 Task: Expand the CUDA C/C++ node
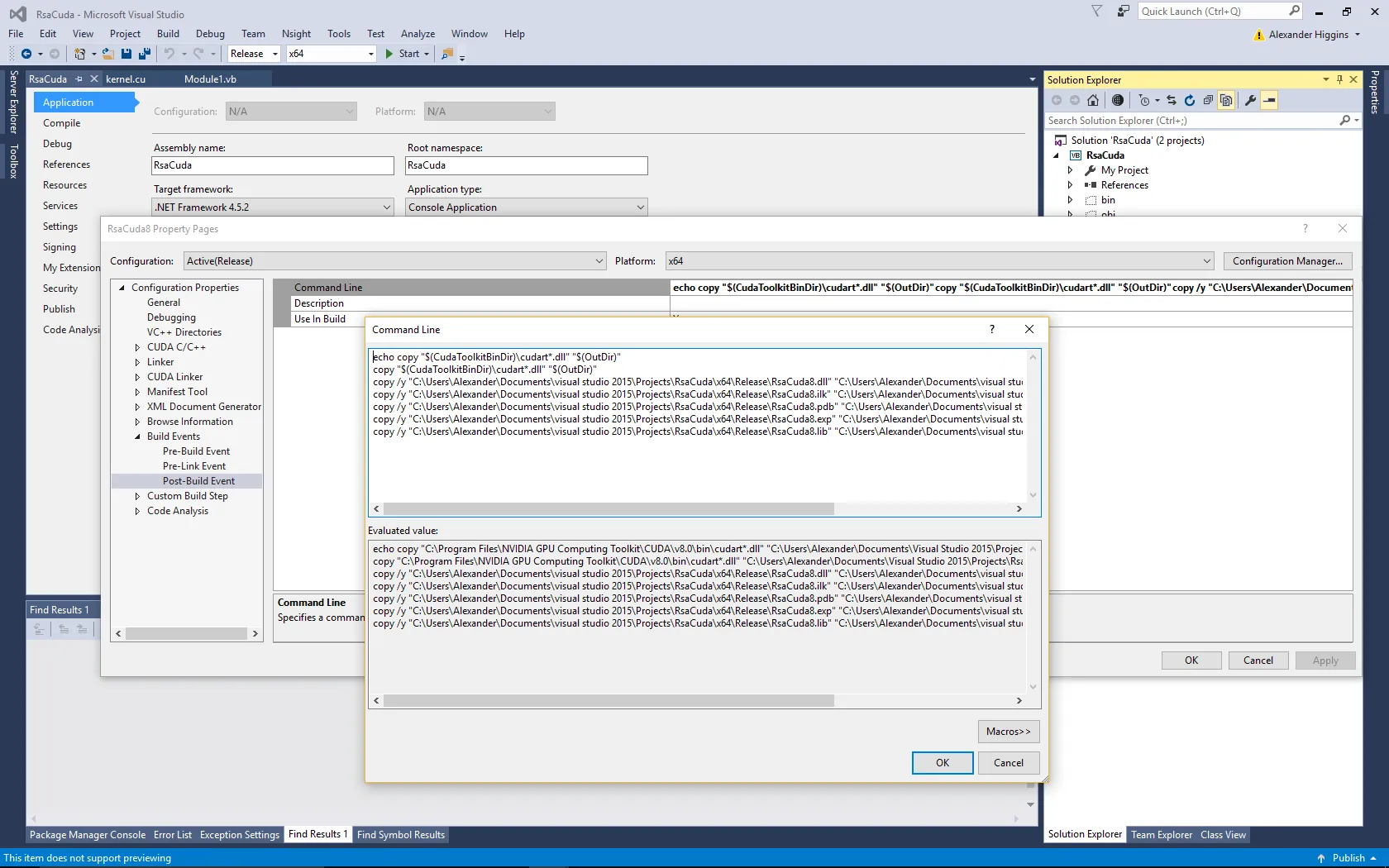pyautogui.click(x=137, y=347)
